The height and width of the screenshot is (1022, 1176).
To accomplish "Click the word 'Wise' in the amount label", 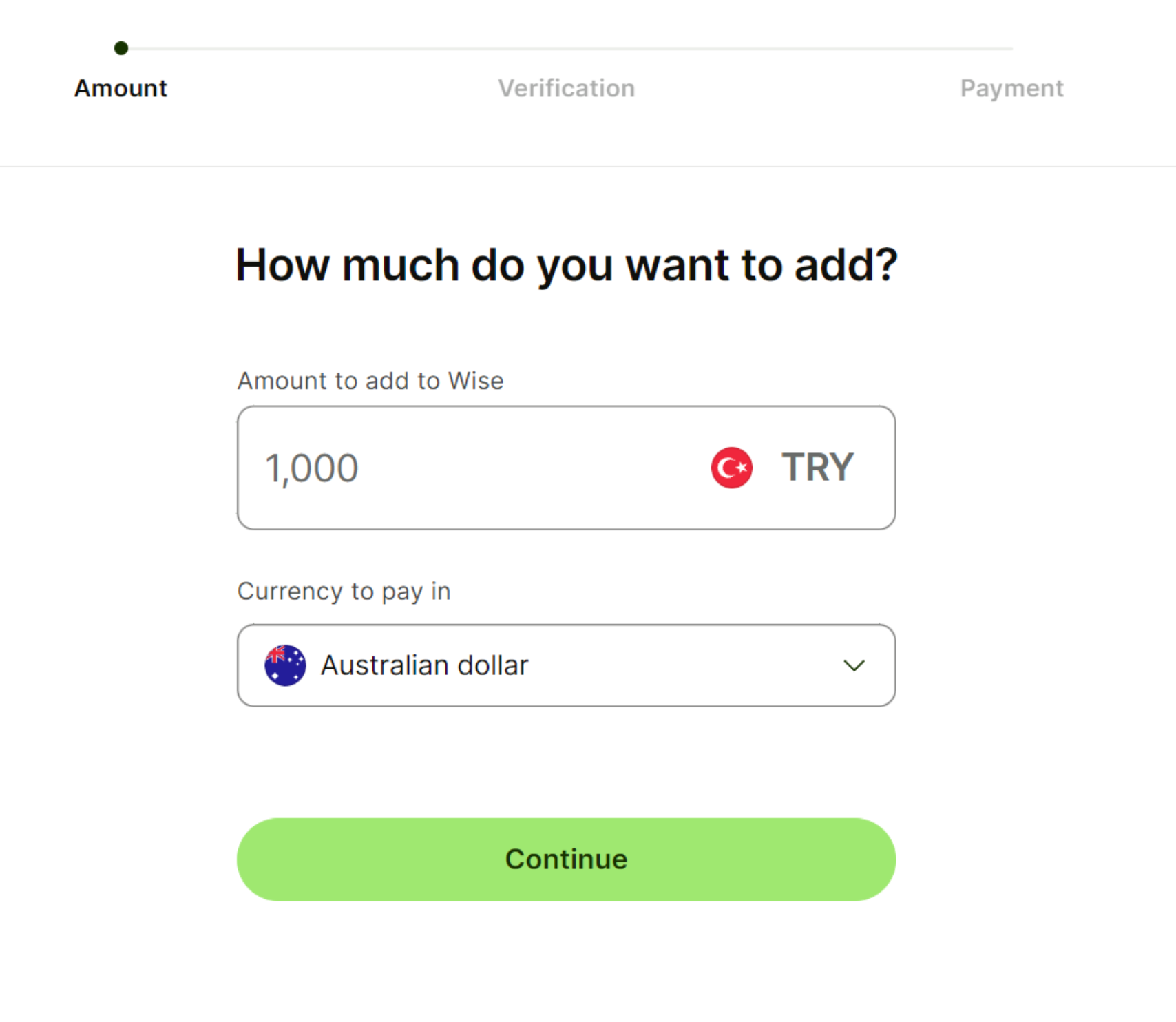I will (x=476, y=381).
